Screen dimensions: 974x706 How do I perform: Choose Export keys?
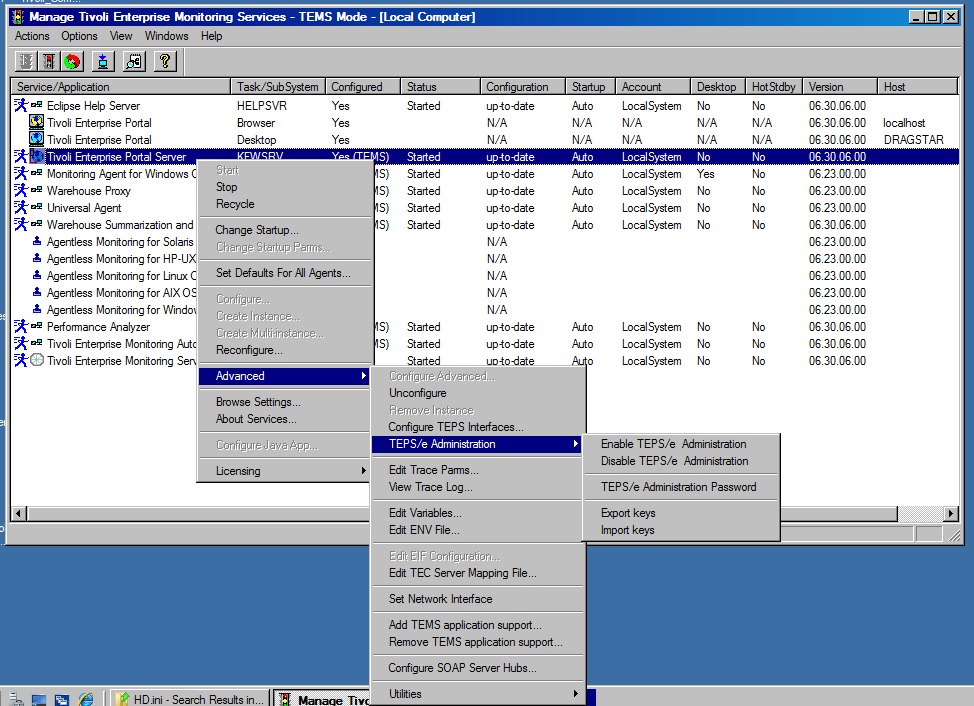point(681,513)
